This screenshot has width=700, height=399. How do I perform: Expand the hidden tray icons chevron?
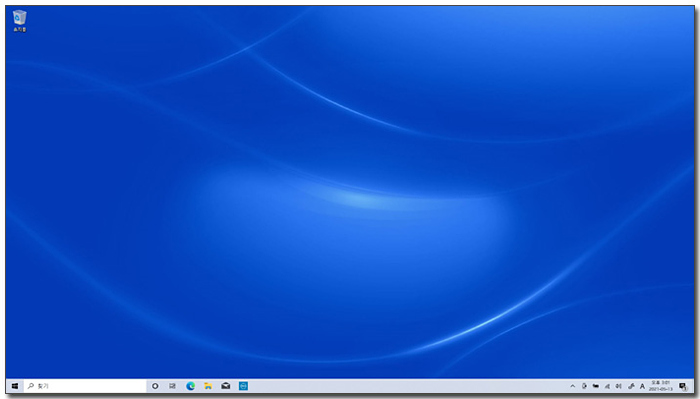pyautogui.click(x=572, y=387)
